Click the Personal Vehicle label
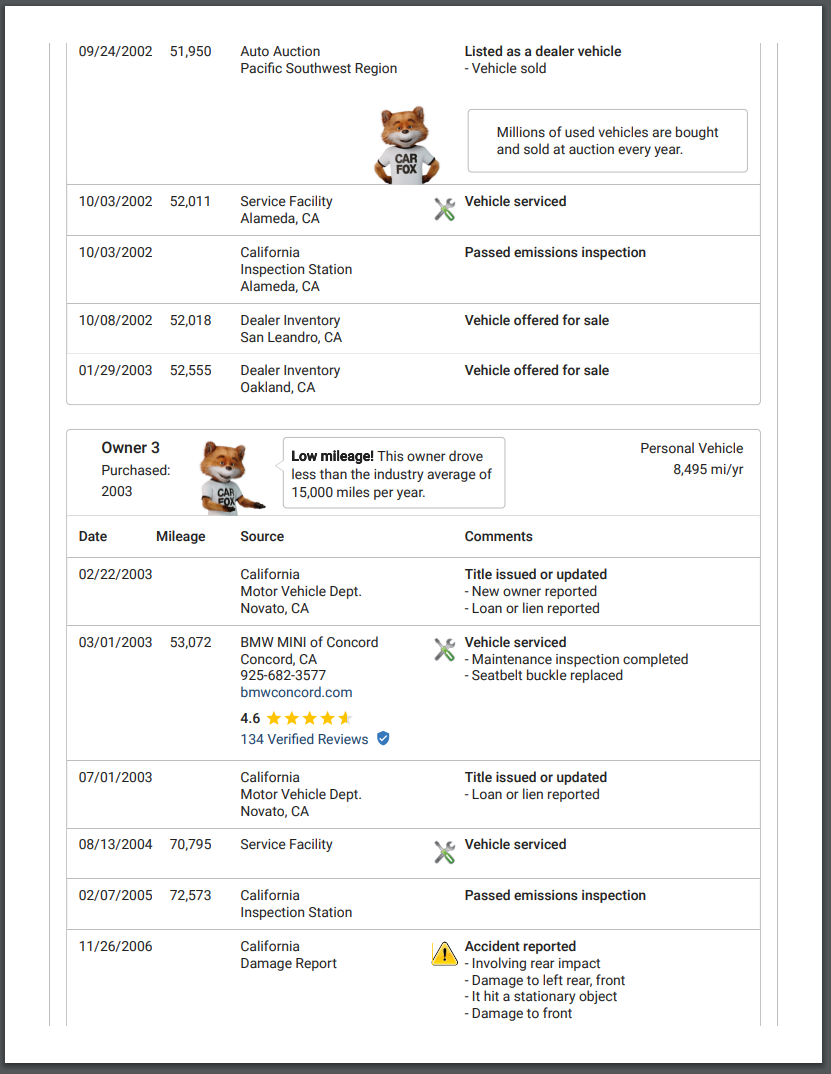 691,449
